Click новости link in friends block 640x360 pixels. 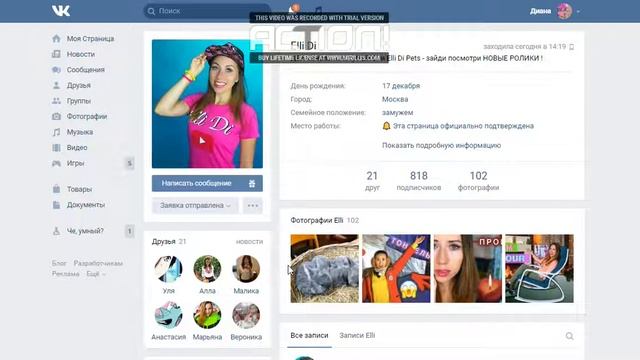point(249,242)
